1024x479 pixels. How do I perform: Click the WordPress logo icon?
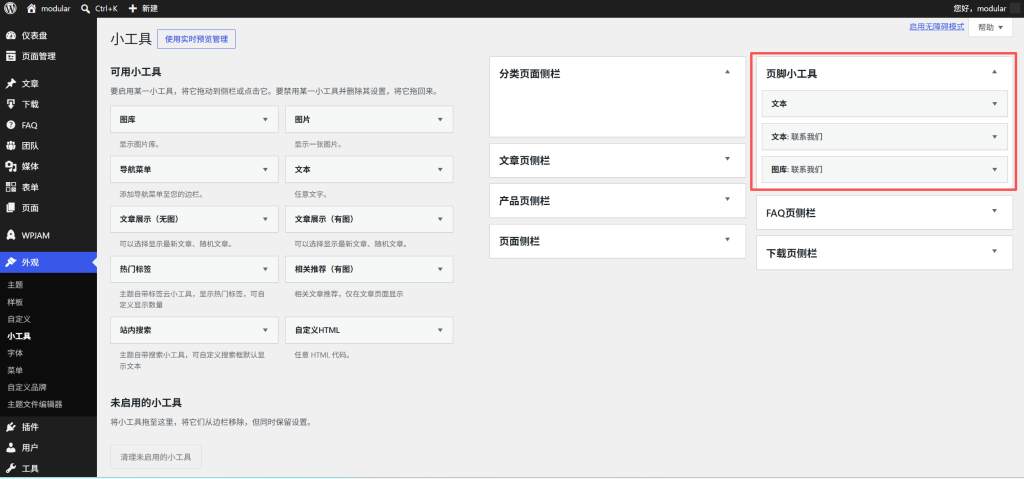coord(10,8)
